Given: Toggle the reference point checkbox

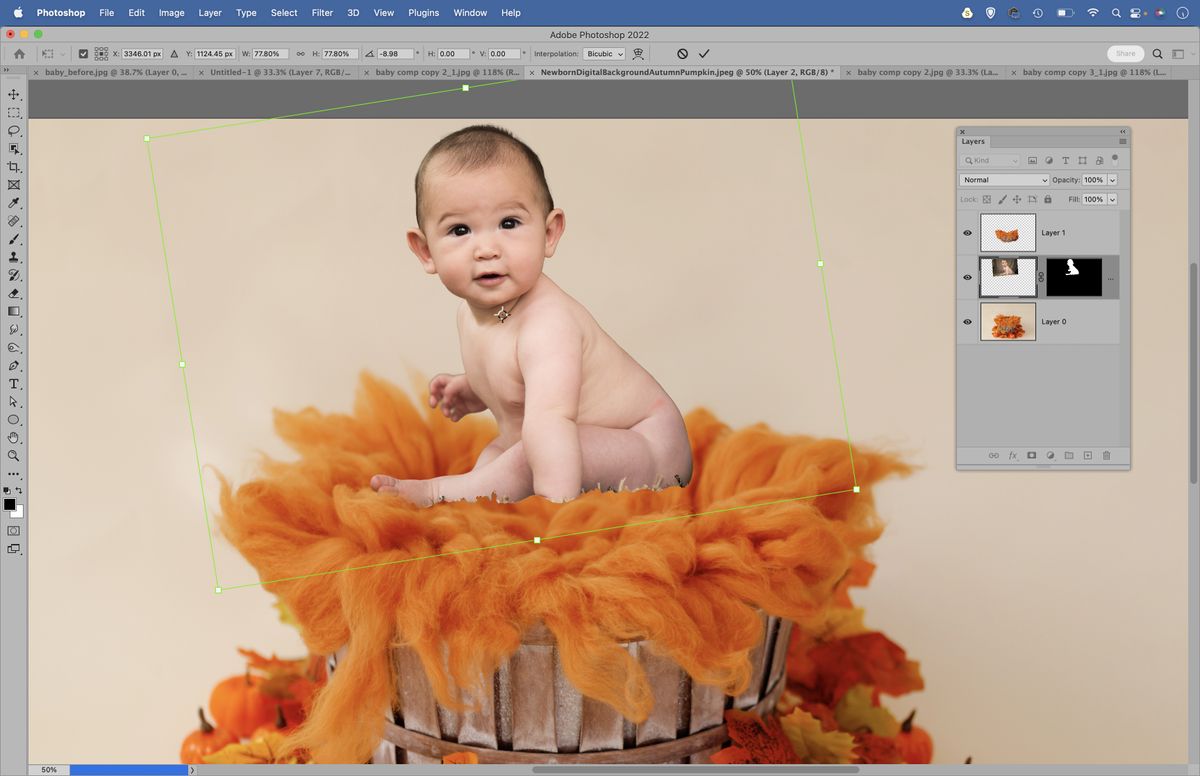Looking at the screenshot, I should 83,54.
